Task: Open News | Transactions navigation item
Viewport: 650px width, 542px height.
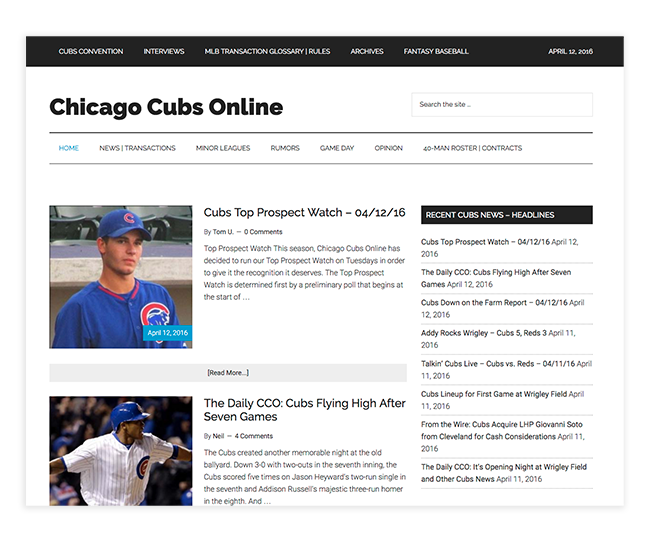Action: 137,148
